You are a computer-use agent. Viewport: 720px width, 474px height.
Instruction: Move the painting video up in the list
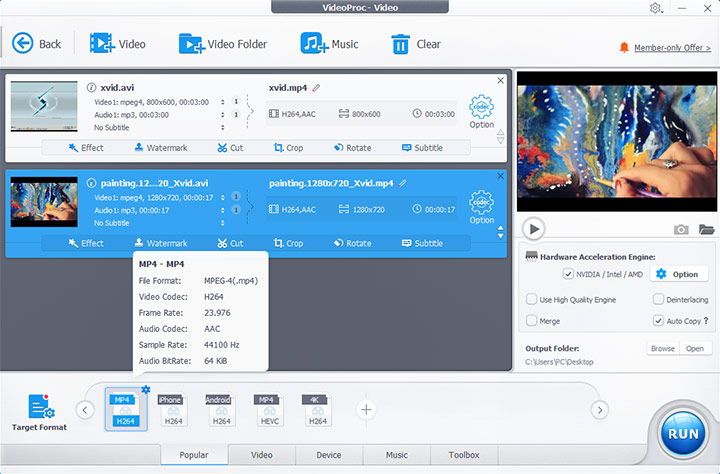coord(501,228)
